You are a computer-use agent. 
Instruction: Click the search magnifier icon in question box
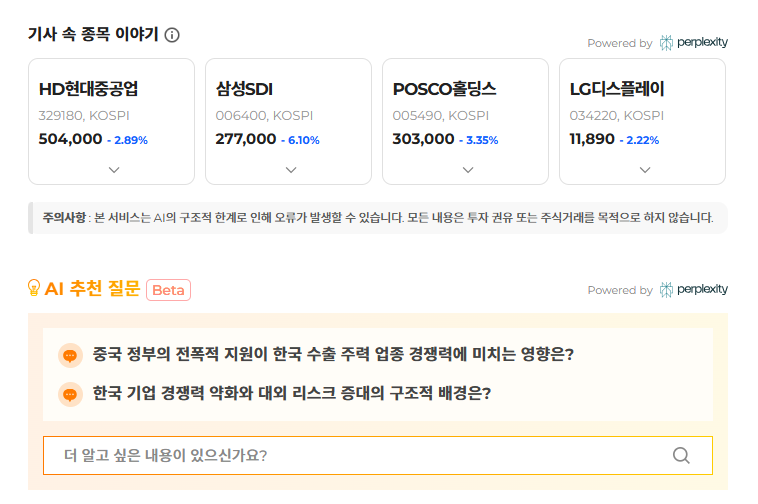click(681, 456)
